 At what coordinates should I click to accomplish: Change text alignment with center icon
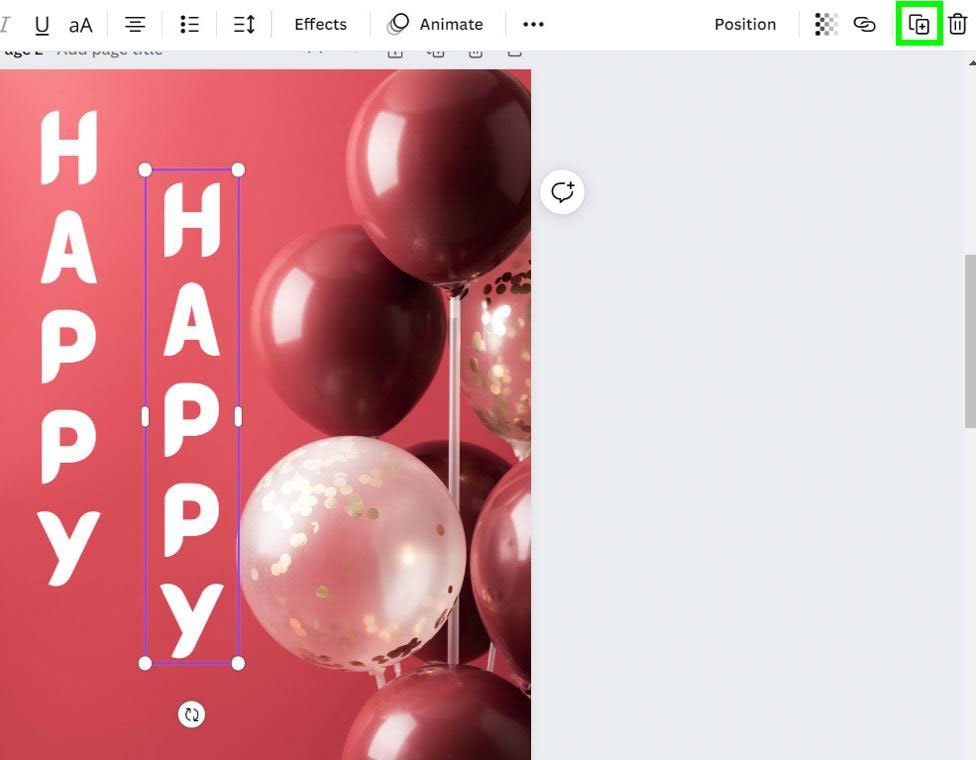[x=135, y=25]
